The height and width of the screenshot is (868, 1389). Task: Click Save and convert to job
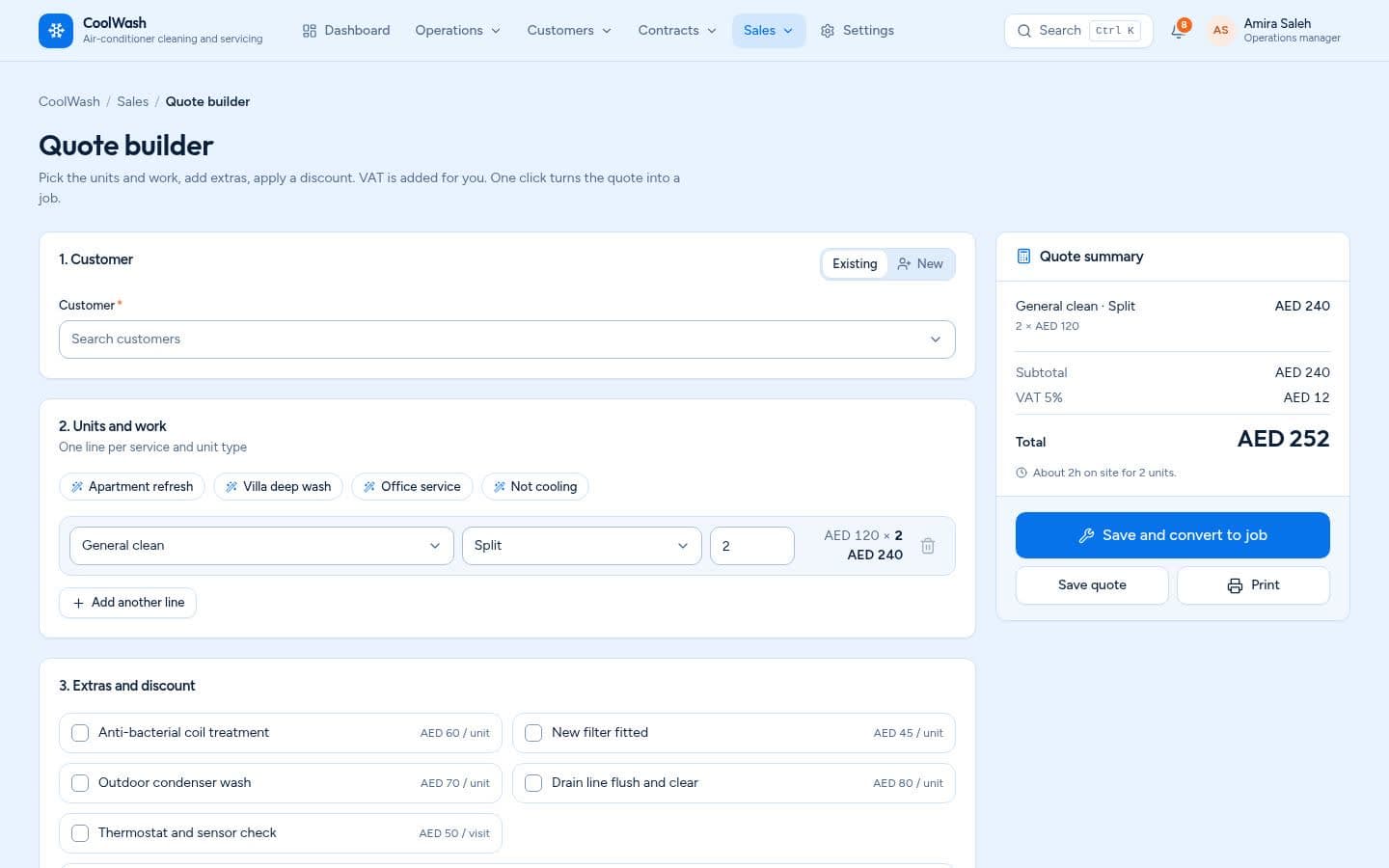(x=1173, y=535)
